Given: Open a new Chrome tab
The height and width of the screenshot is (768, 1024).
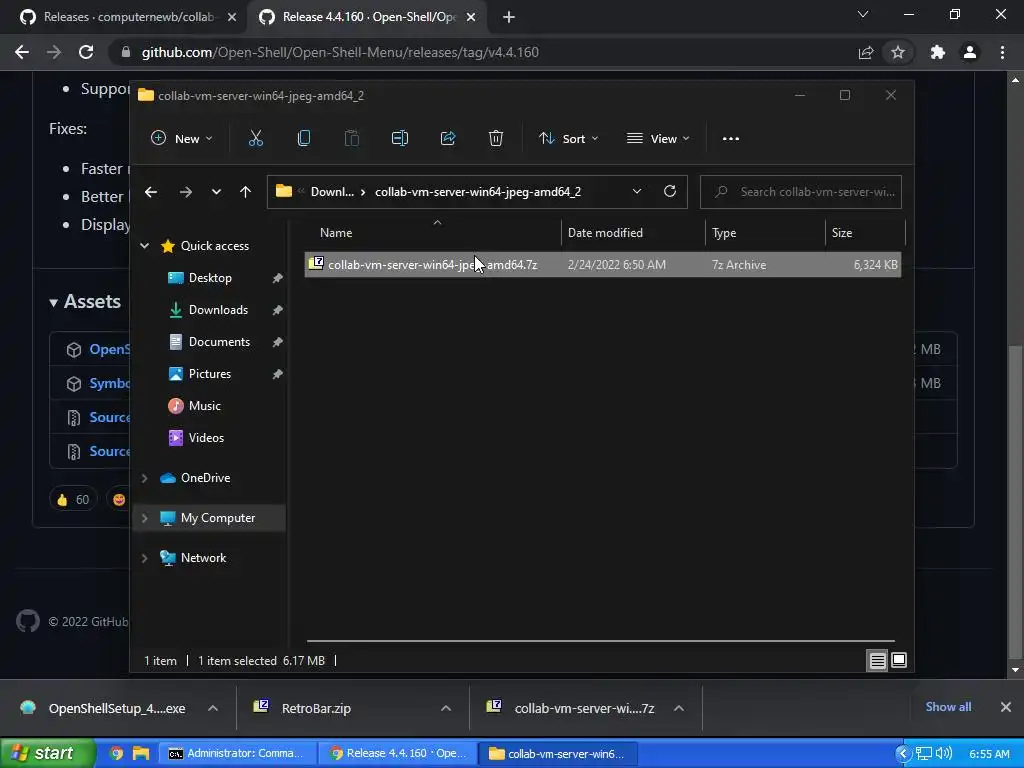Looking at the screenshot, I should pyautogui.click(x=509, y=17).
